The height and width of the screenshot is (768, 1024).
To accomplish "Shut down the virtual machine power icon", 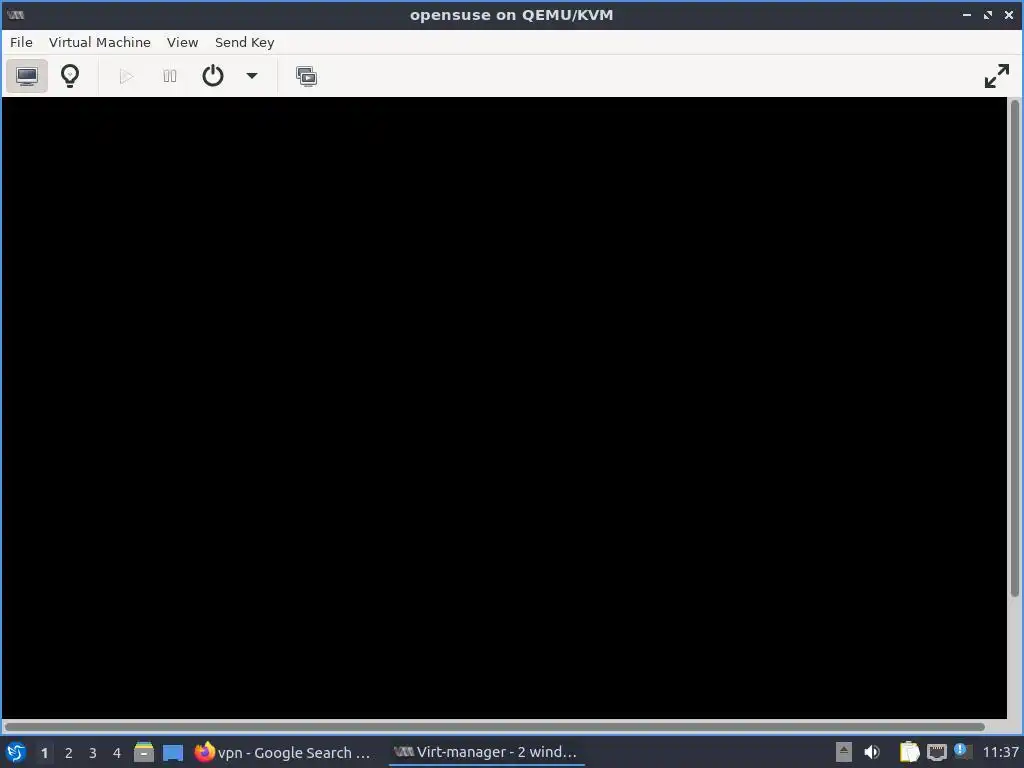I will 213,76.
